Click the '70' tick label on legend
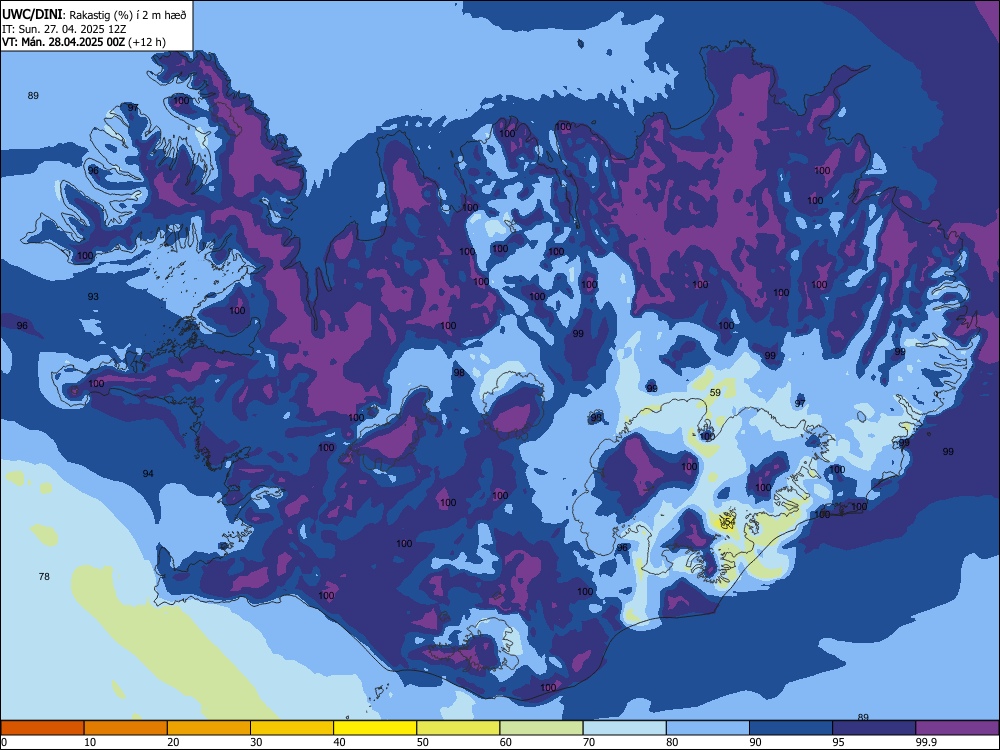The image size is (1000, 750). point(589,742)
